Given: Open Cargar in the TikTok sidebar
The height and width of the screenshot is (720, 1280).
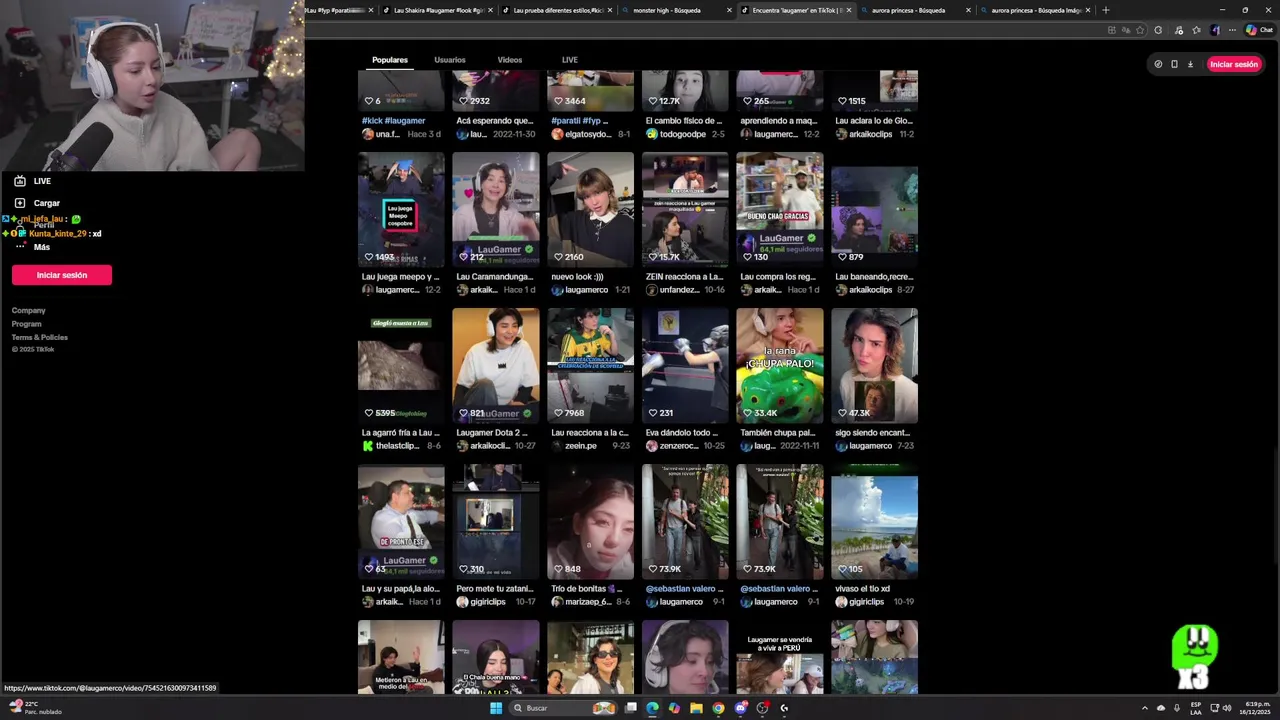Looking at the screenshot, I should (x=37, y=203).
